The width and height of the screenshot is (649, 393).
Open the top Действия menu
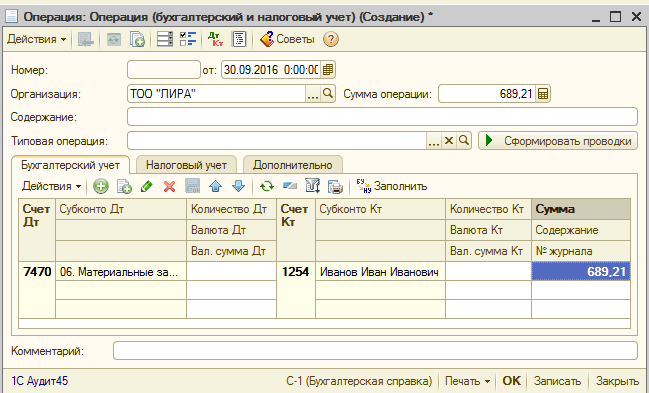click(36, 39)
